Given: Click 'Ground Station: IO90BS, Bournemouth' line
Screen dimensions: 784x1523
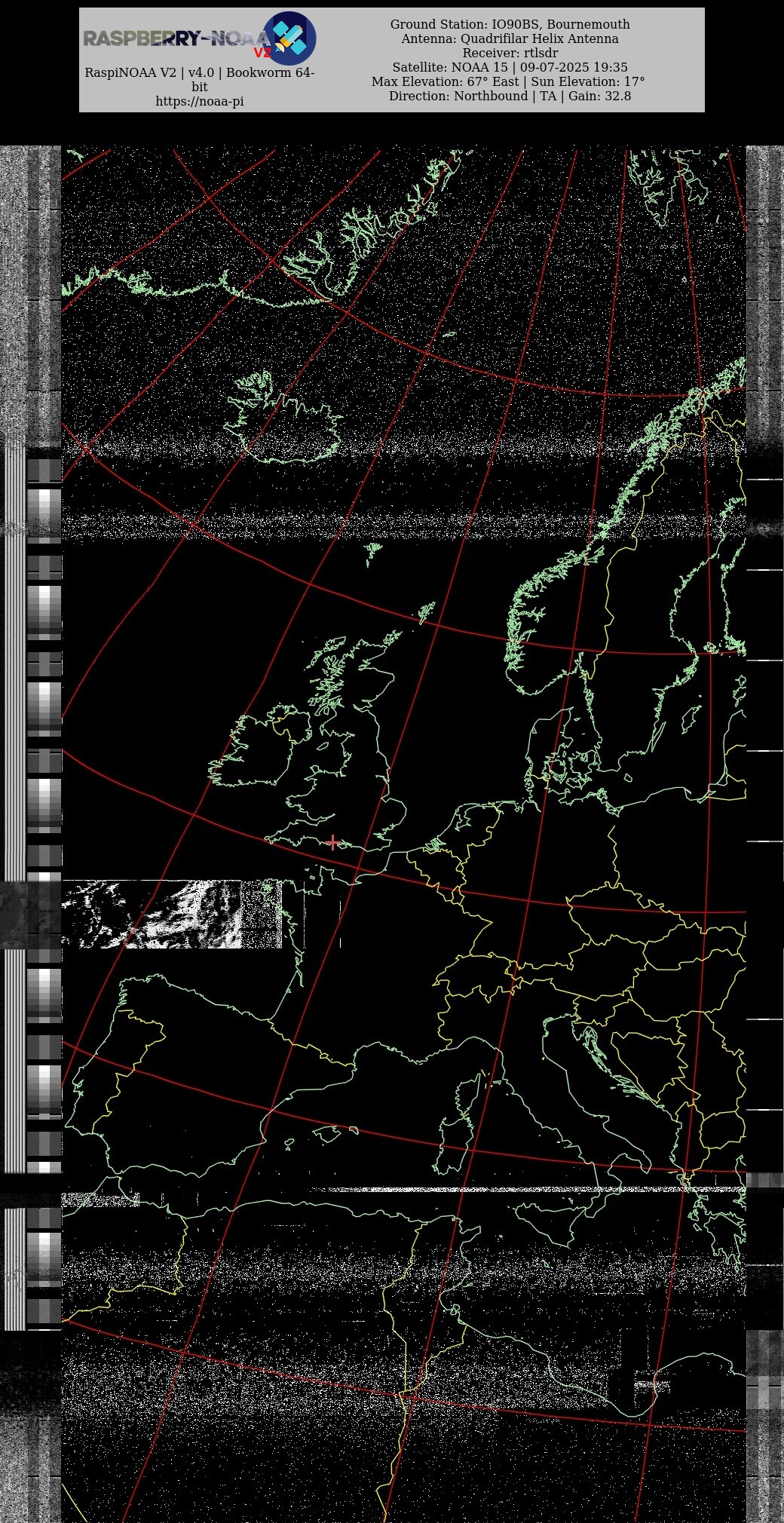Looking at the screenshot, I should [x=510, y=24].
